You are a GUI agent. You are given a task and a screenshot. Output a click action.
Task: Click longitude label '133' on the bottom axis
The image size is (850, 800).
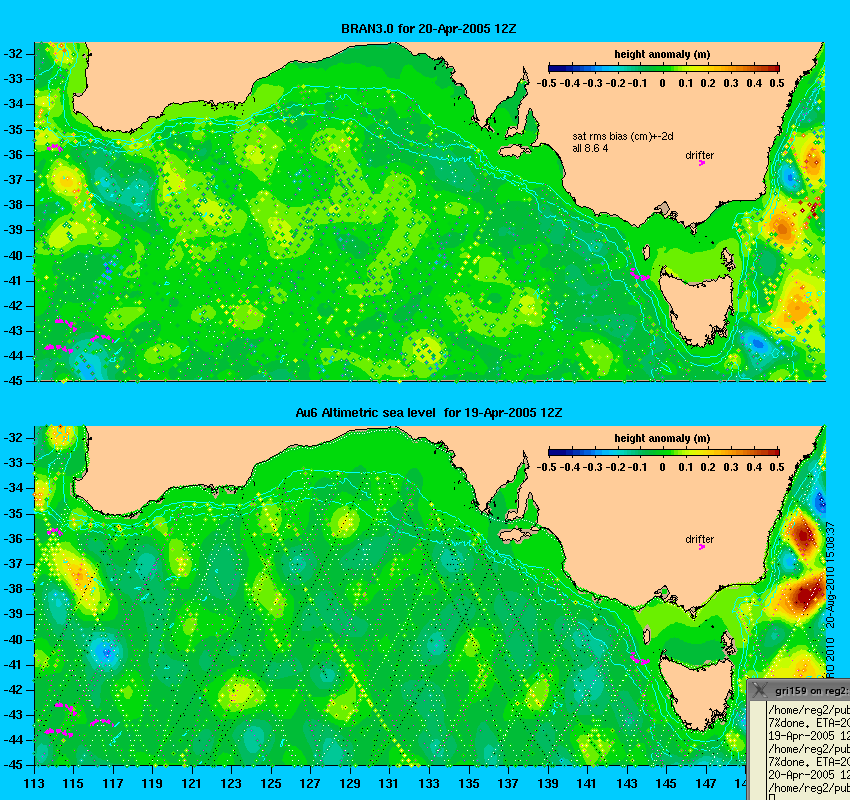429,784
